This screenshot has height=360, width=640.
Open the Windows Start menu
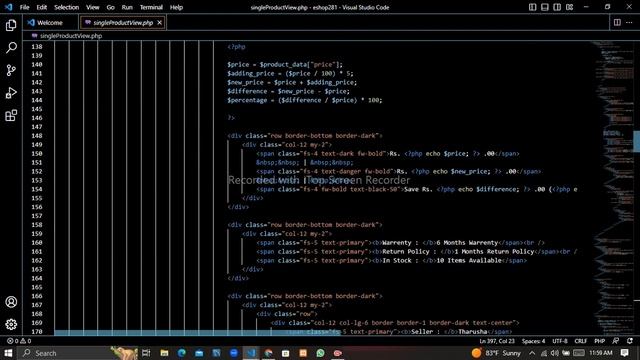tap(8, 353)
